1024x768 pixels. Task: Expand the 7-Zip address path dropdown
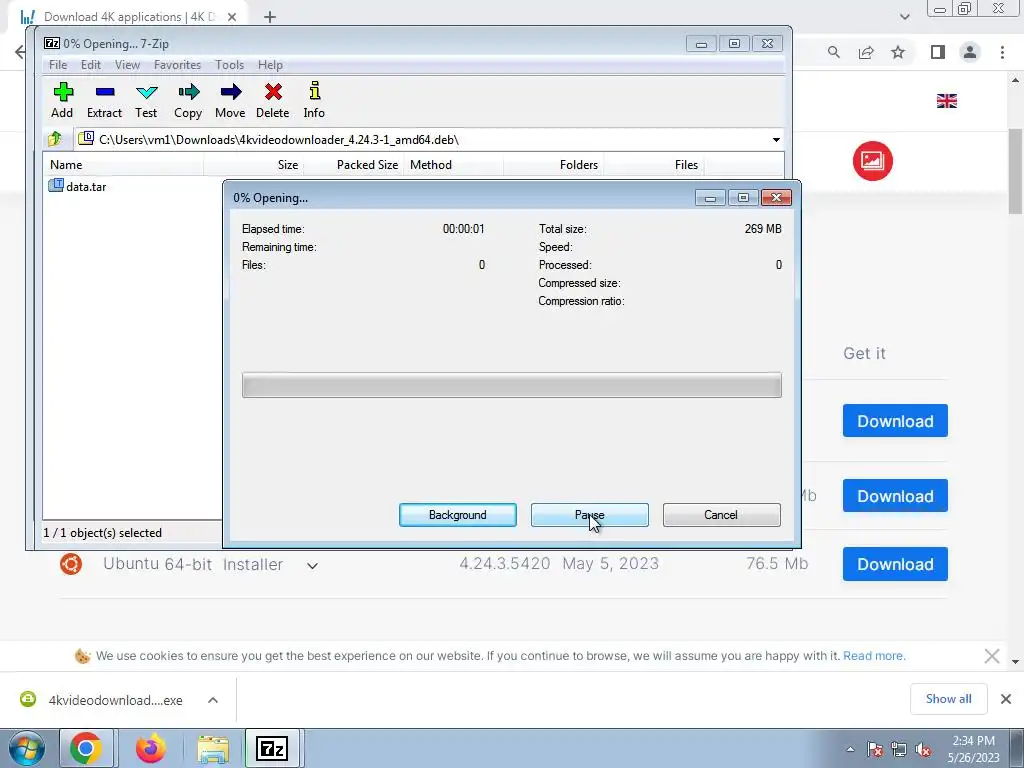(776, 140)
